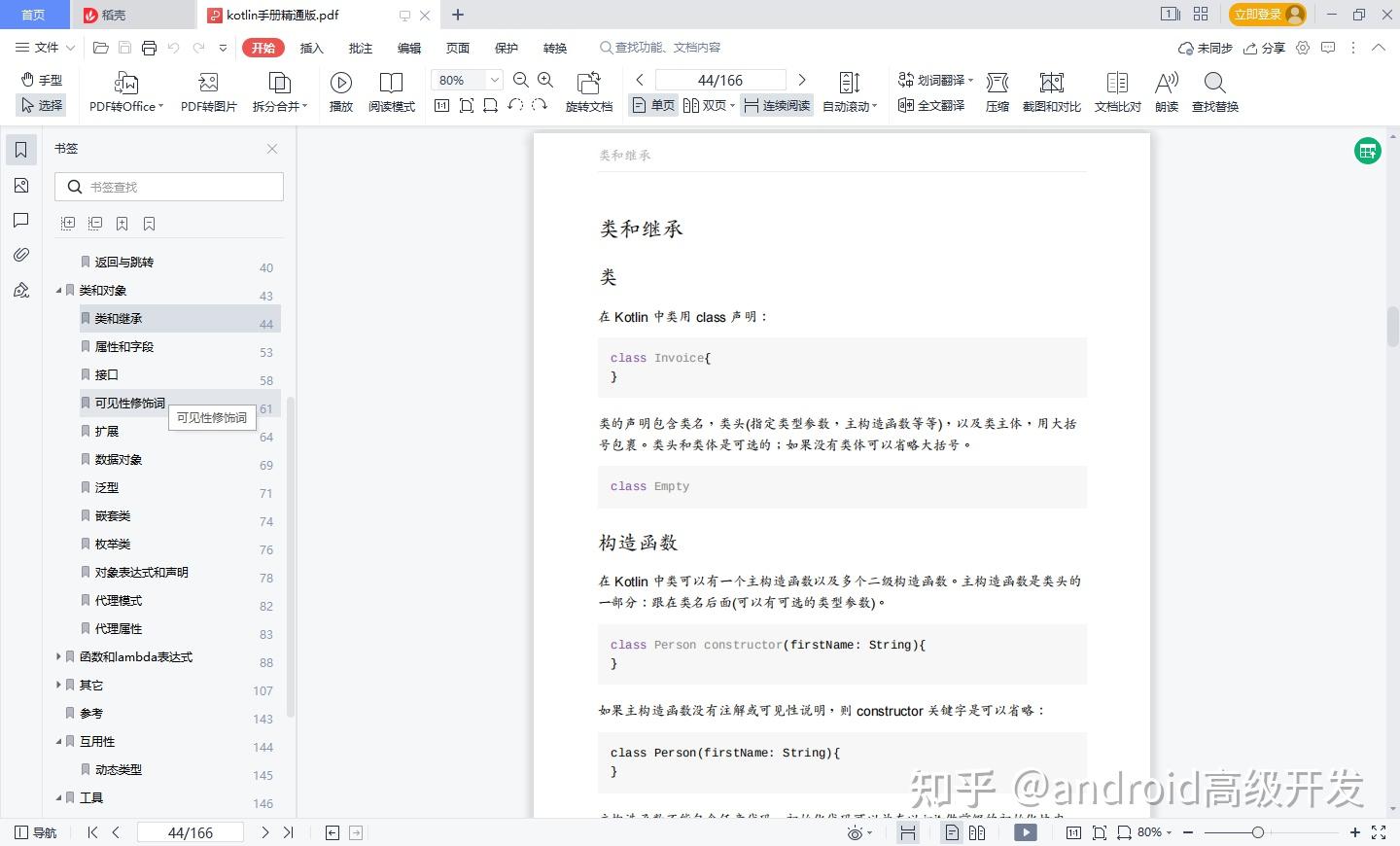The height and width of the screenshot is (846, 1400).
Task: Enter fullscreen from status bar
Action: pyautogui.click(x=1379, y=832)
